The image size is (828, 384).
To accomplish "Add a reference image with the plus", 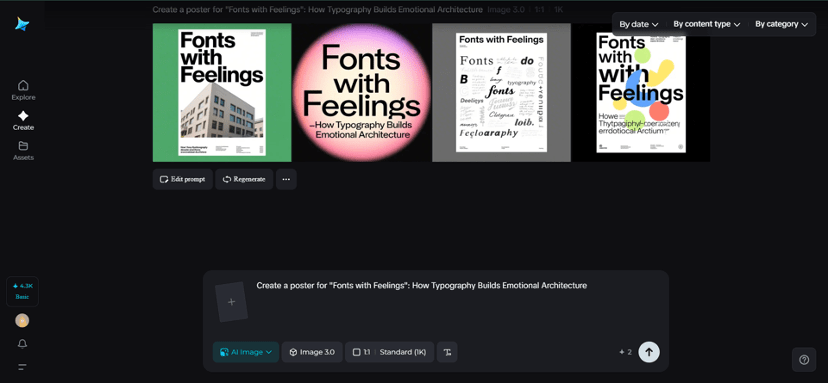I will pyautogui.click(x=231, y=302).
